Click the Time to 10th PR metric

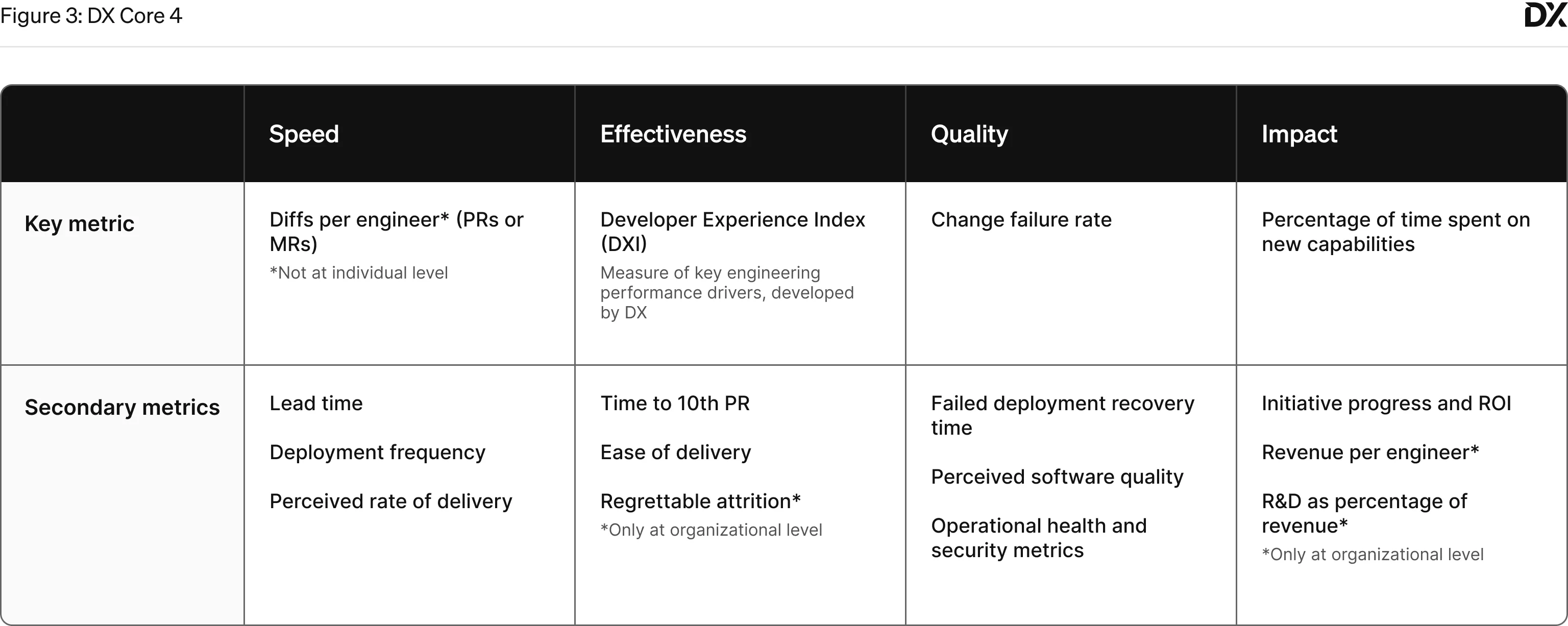[674, 404]
